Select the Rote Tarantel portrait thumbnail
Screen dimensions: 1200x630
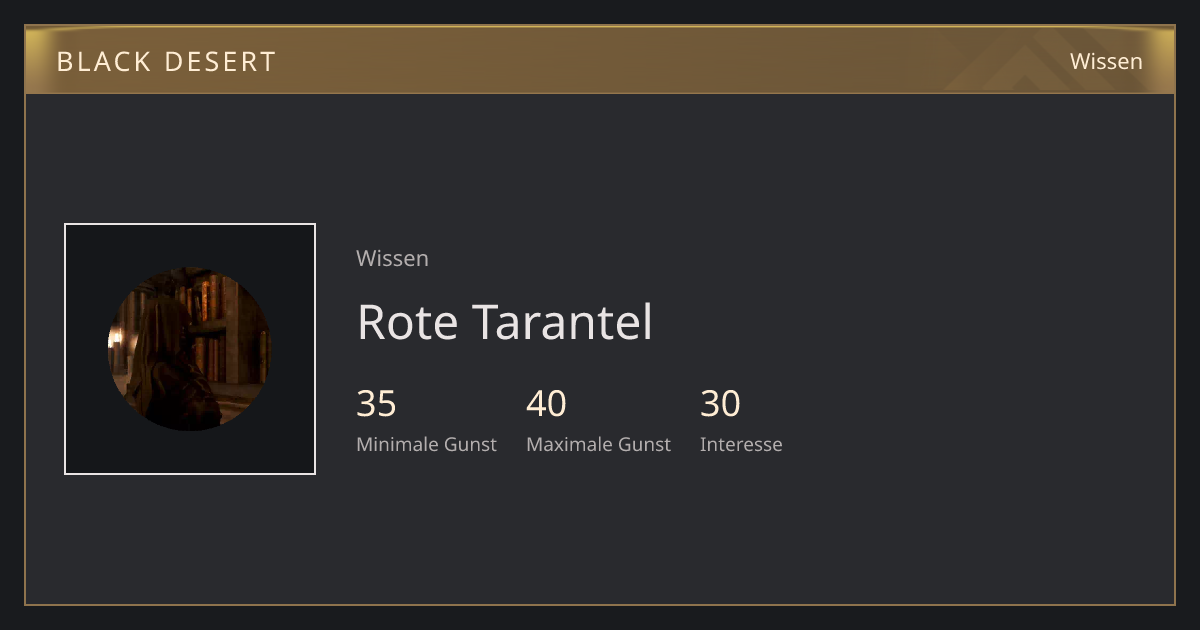click(190, 349)
